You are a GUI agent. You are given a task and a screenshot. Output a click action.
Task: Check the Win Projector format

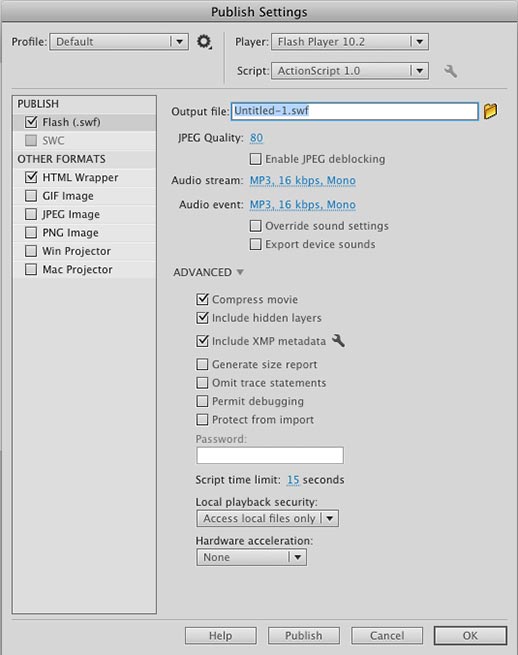(31, 251)
